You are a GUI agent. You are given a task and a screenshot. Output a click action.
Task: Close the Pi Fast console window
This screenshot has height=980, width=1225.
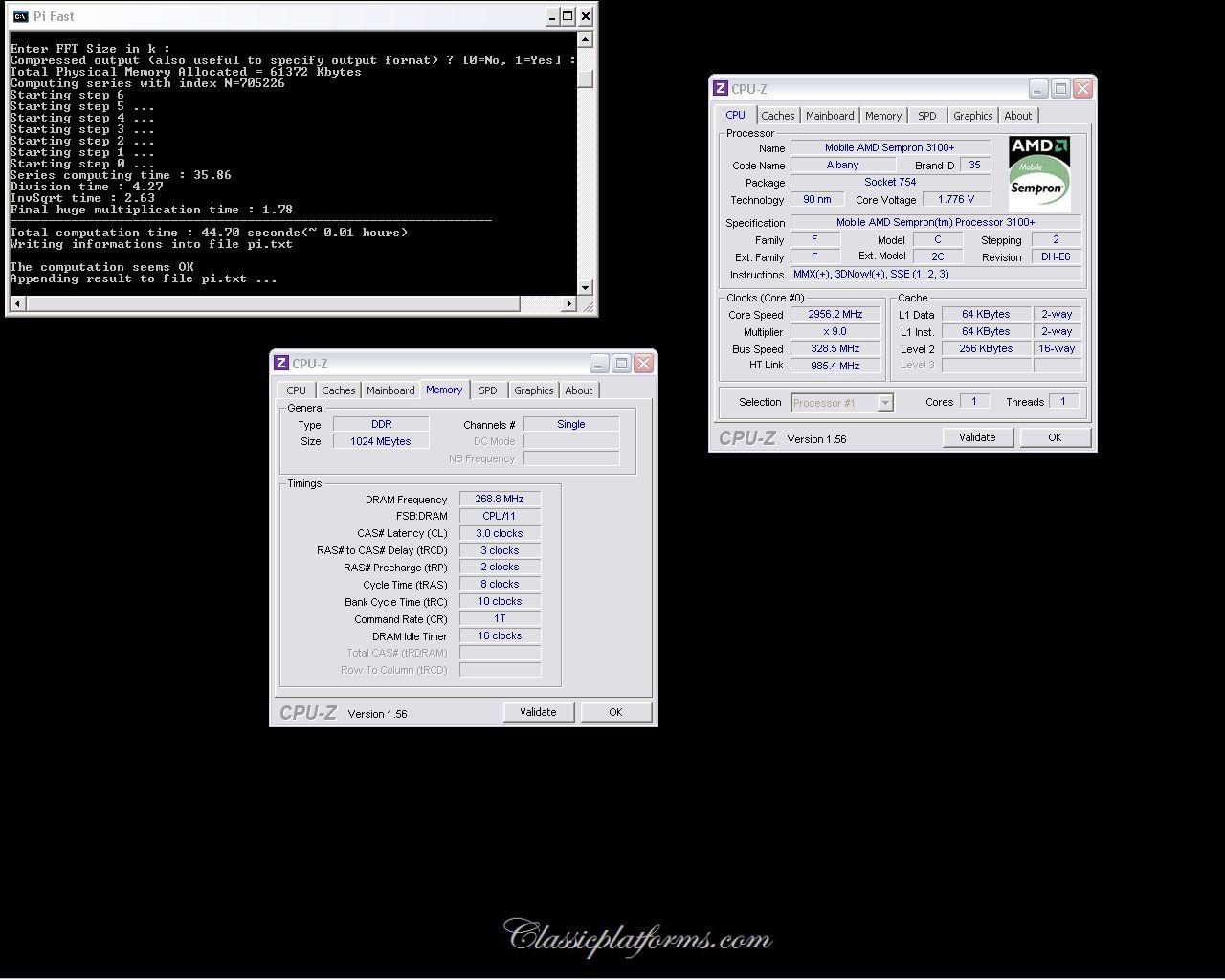point(586,16)
